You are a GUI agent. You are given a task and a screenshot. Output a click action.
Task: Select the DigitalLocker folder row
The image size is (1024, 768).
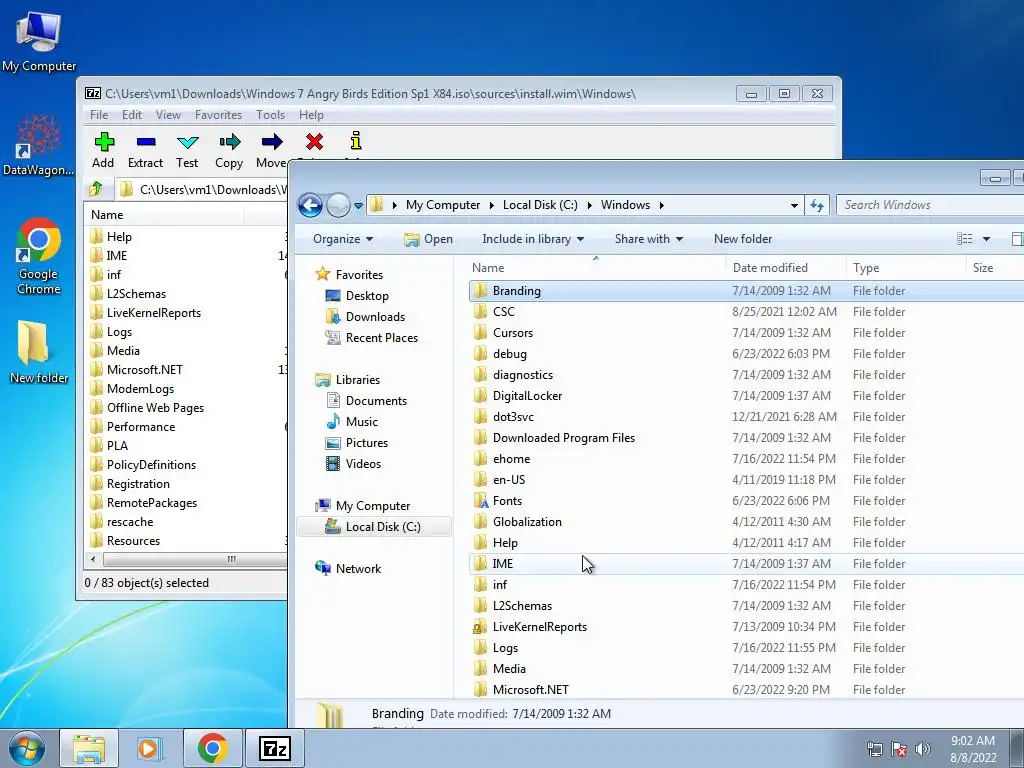746,396
